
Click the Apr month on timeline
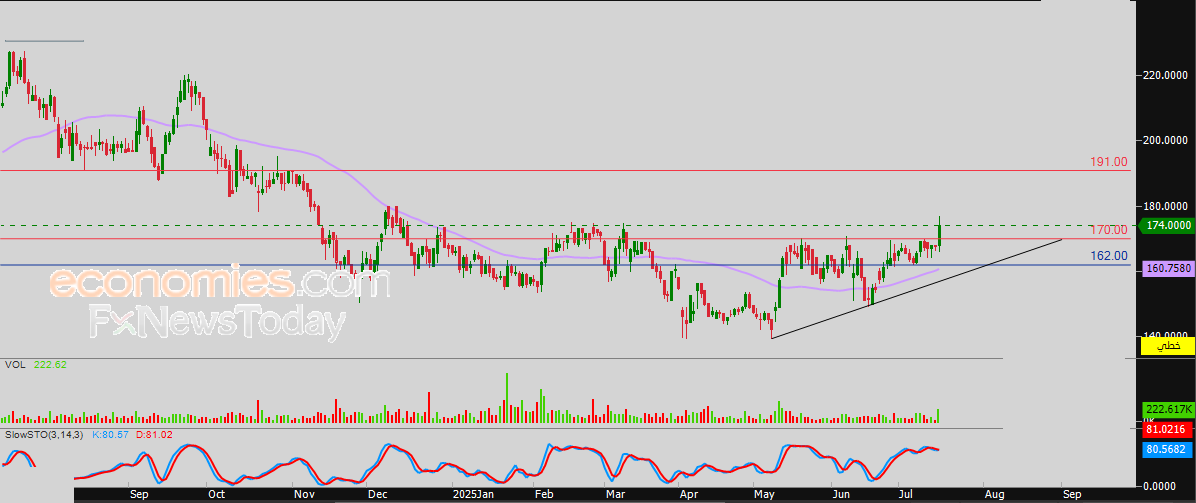click(x=688, y=495)
